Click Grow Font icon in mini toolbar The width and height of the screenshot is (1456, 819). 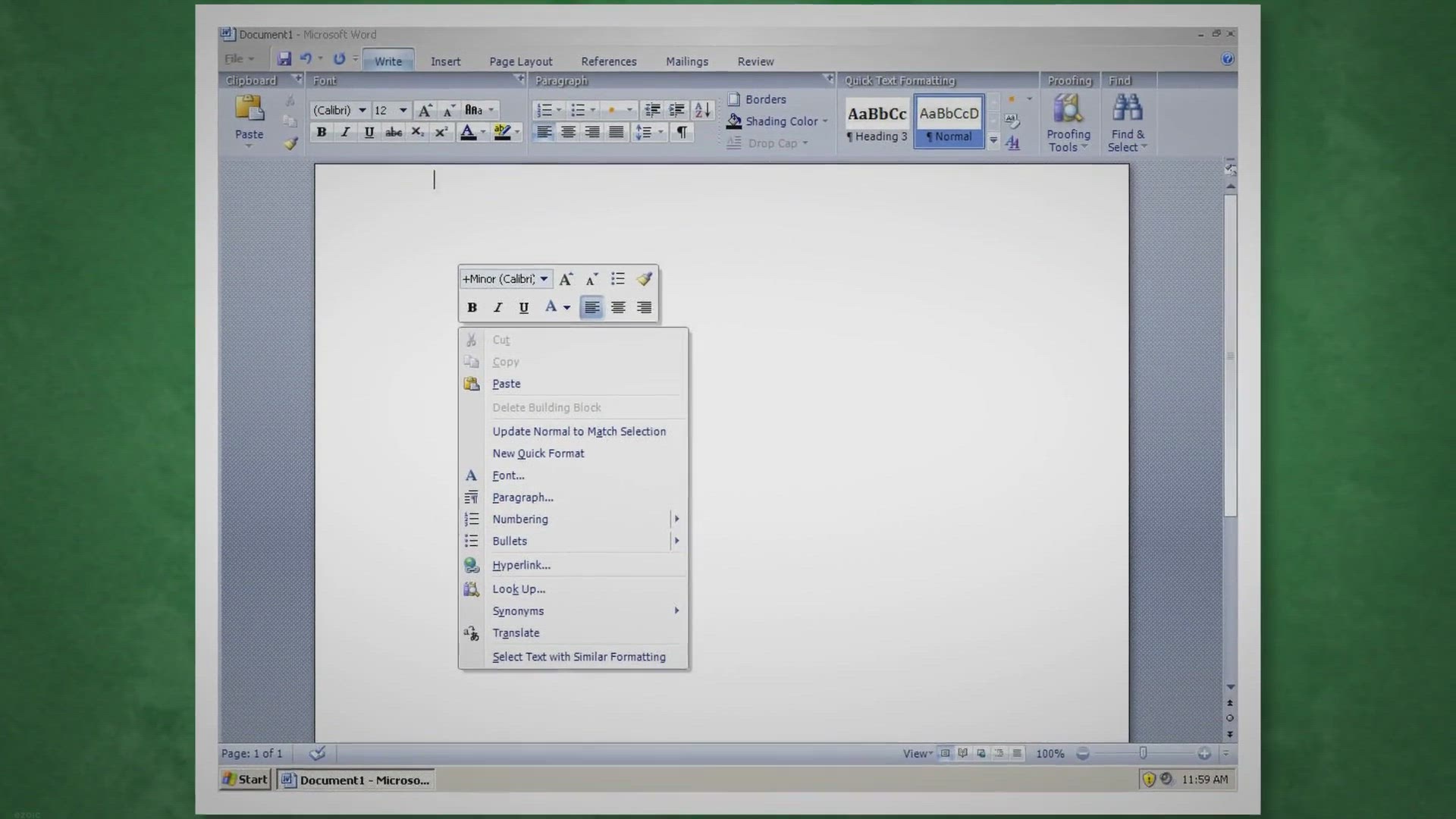pyautogui.click(x=566, y=279)
